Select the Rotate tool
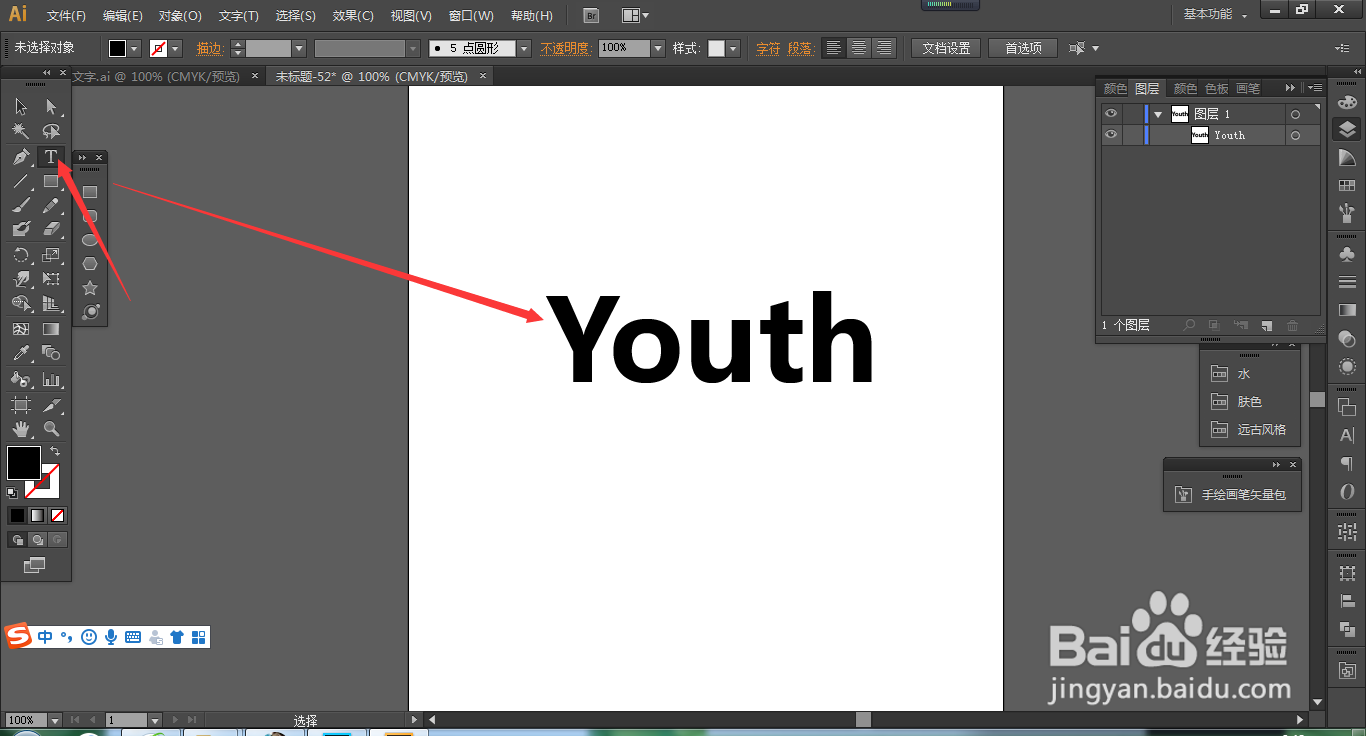Viewport: 1366px width, 736px height. pos(21,255)
